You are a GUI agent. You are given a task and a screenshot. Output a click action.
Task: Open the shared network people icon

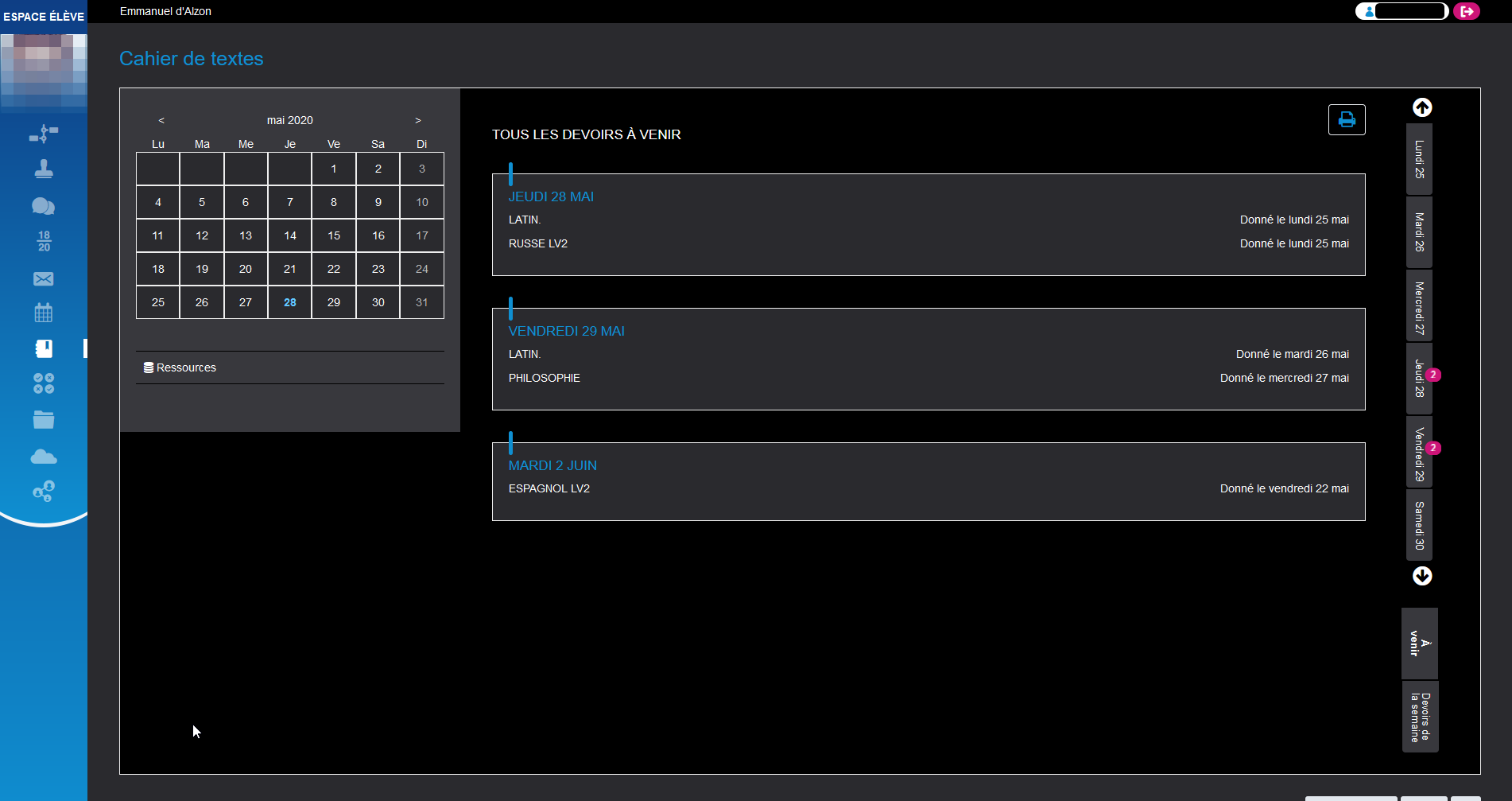[44, 491]
